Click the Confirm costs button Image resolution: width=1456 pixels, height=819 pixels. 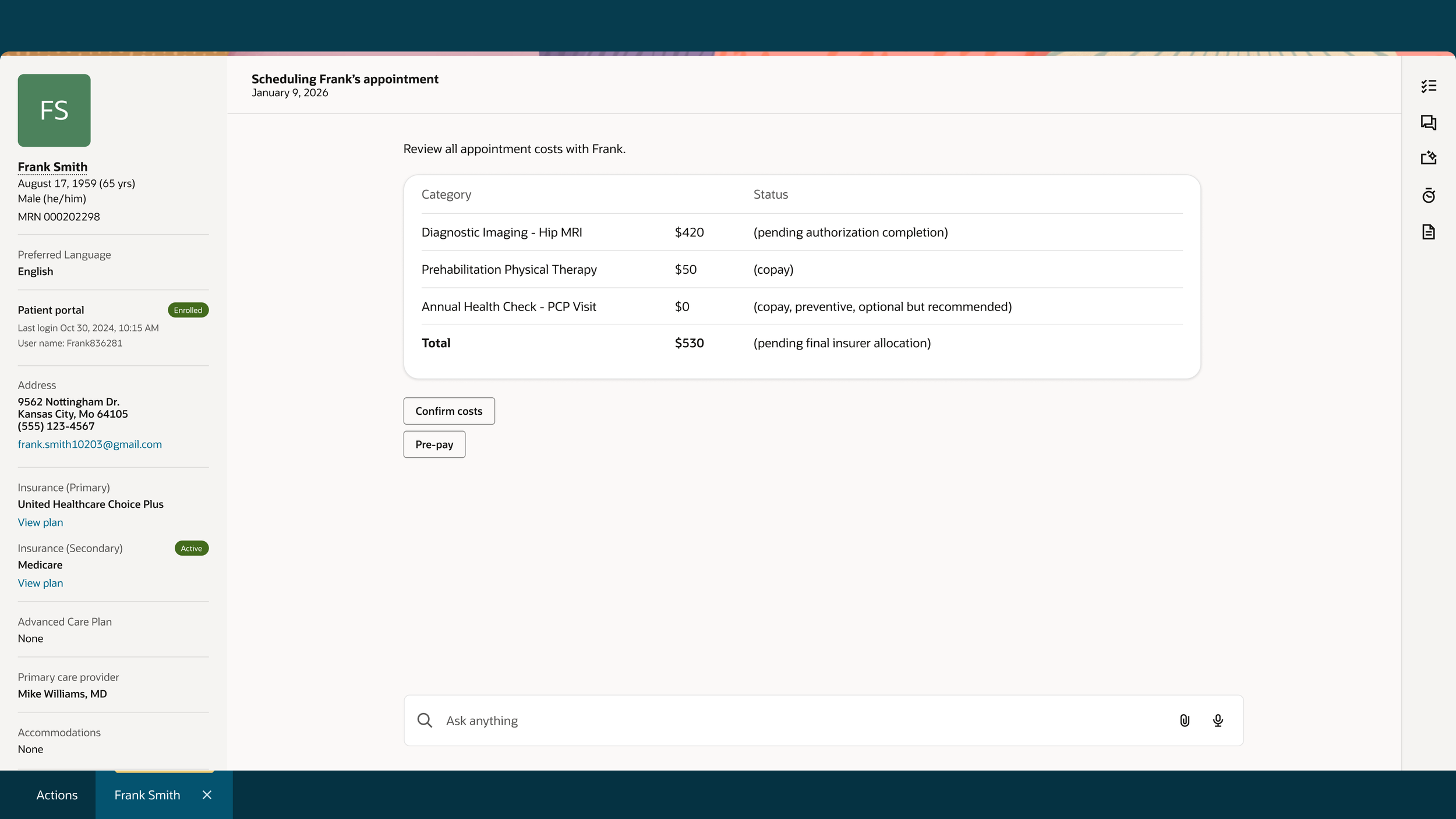[449, 411]
